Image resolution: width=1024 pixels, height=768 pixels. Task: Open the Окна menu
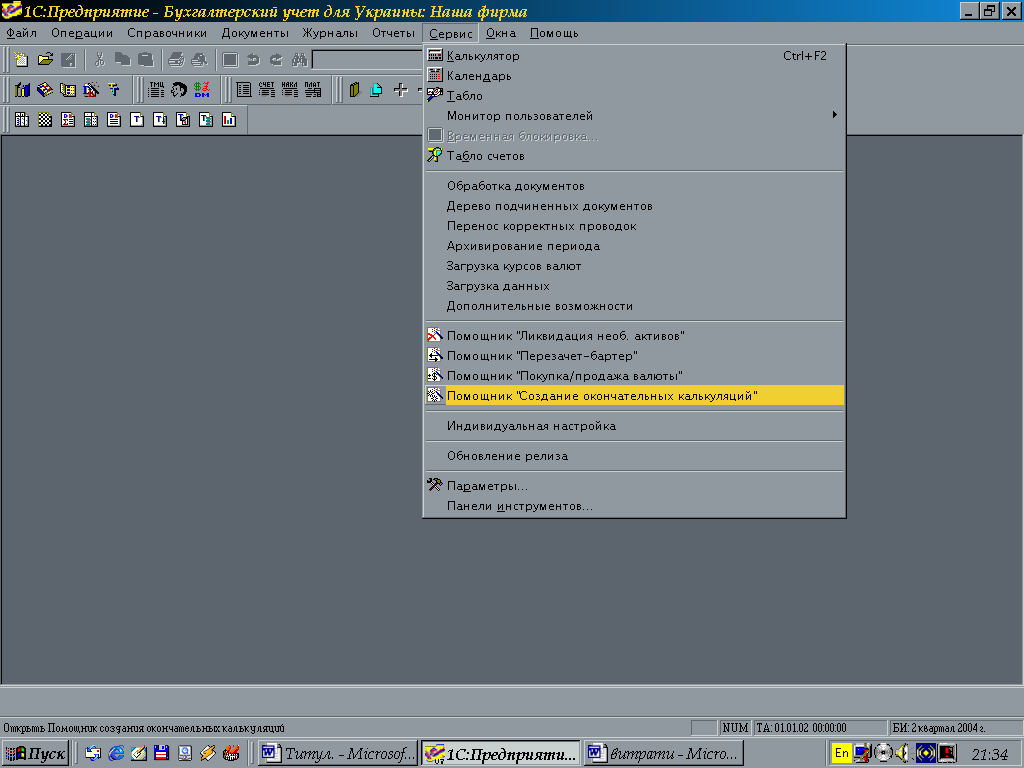pyautogui.click(x=501, y=33)
